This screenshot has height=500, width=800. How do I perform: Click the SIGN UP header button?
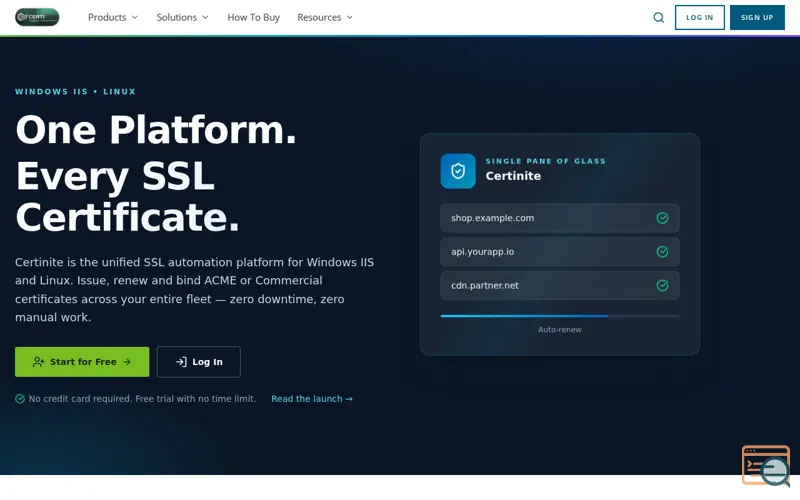point(757,17)
